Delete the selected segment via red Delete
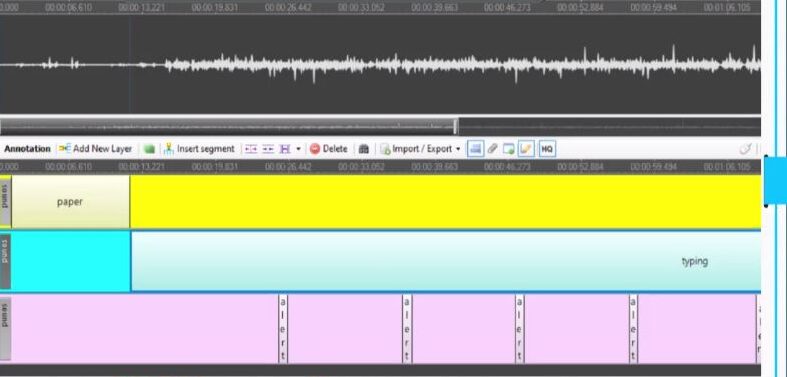This screenshot has width=787, height=377. click(x=328, y=149)
